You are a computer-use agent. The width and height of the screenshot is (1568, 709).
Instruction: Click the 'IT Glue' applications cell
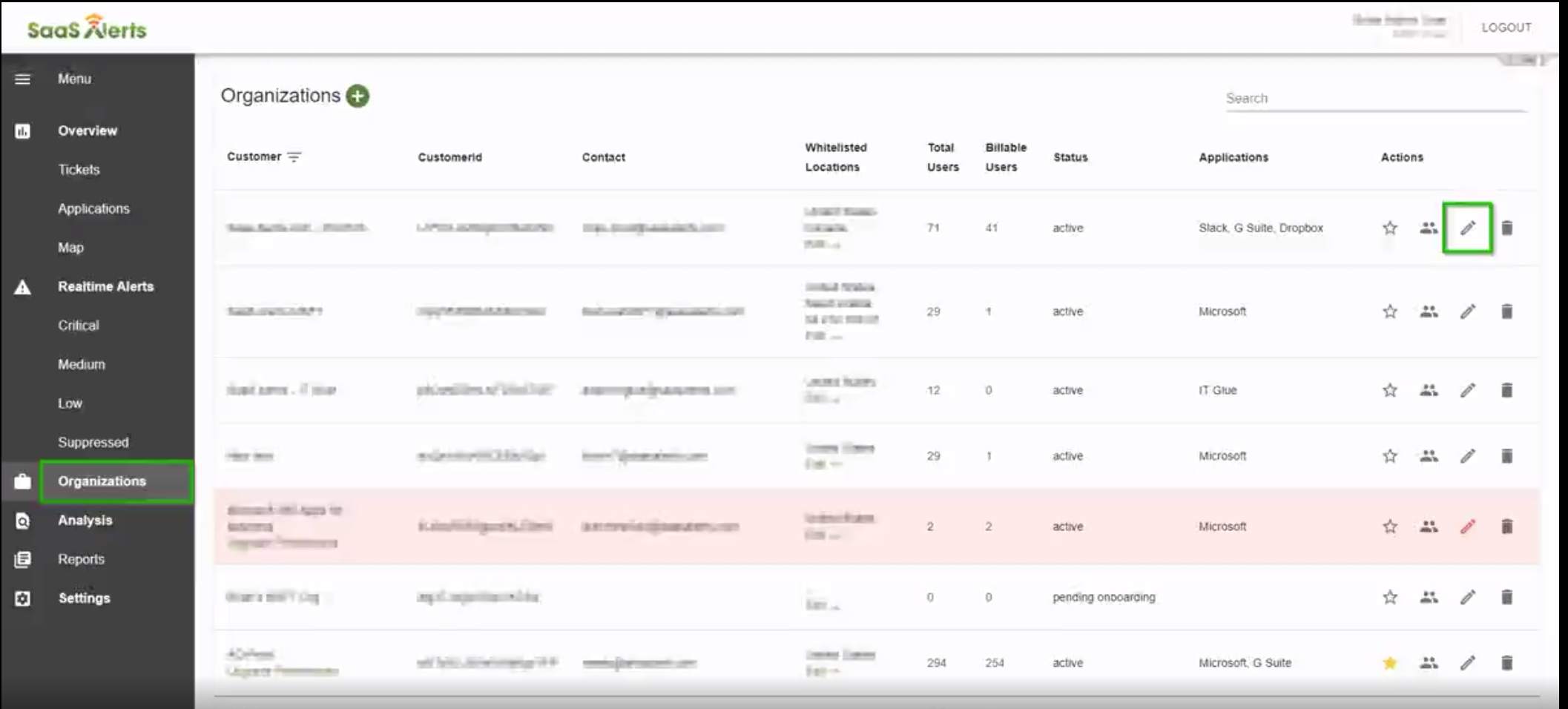(1217, 390)
